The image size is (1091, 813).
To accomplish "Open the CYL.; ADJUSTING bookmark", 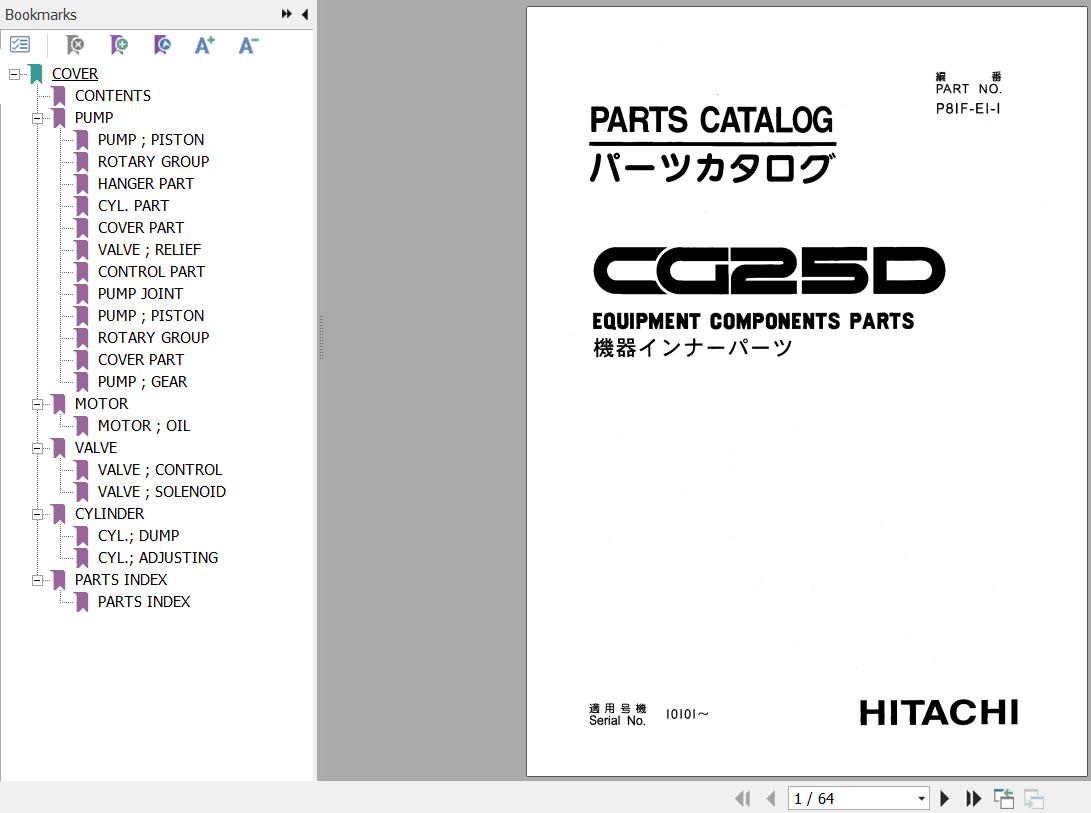I will tap(158, 558).
